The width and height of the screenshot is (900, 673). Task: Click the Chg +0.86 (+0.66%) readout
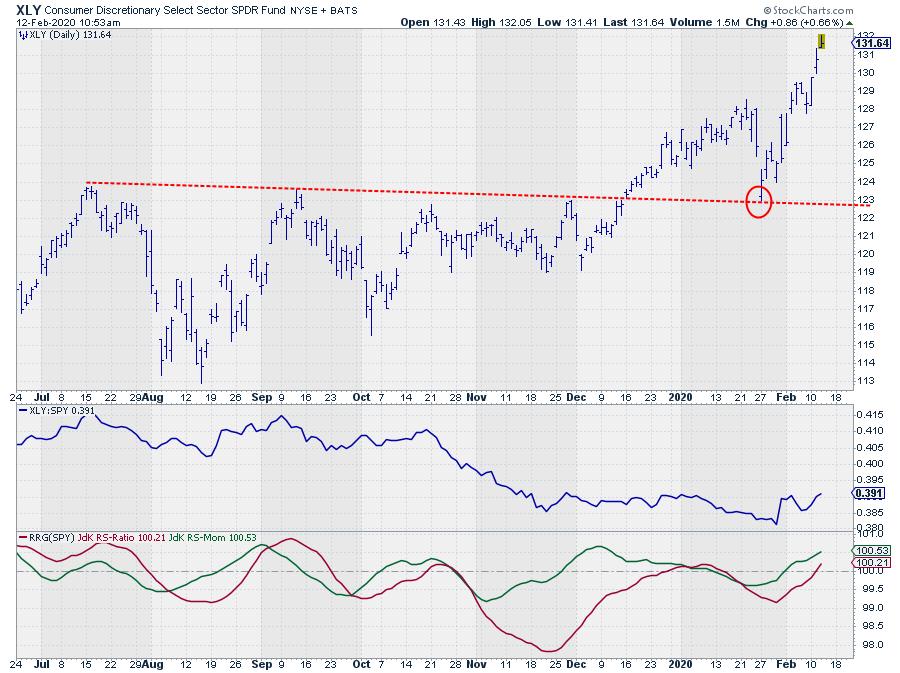click(802, 21)
